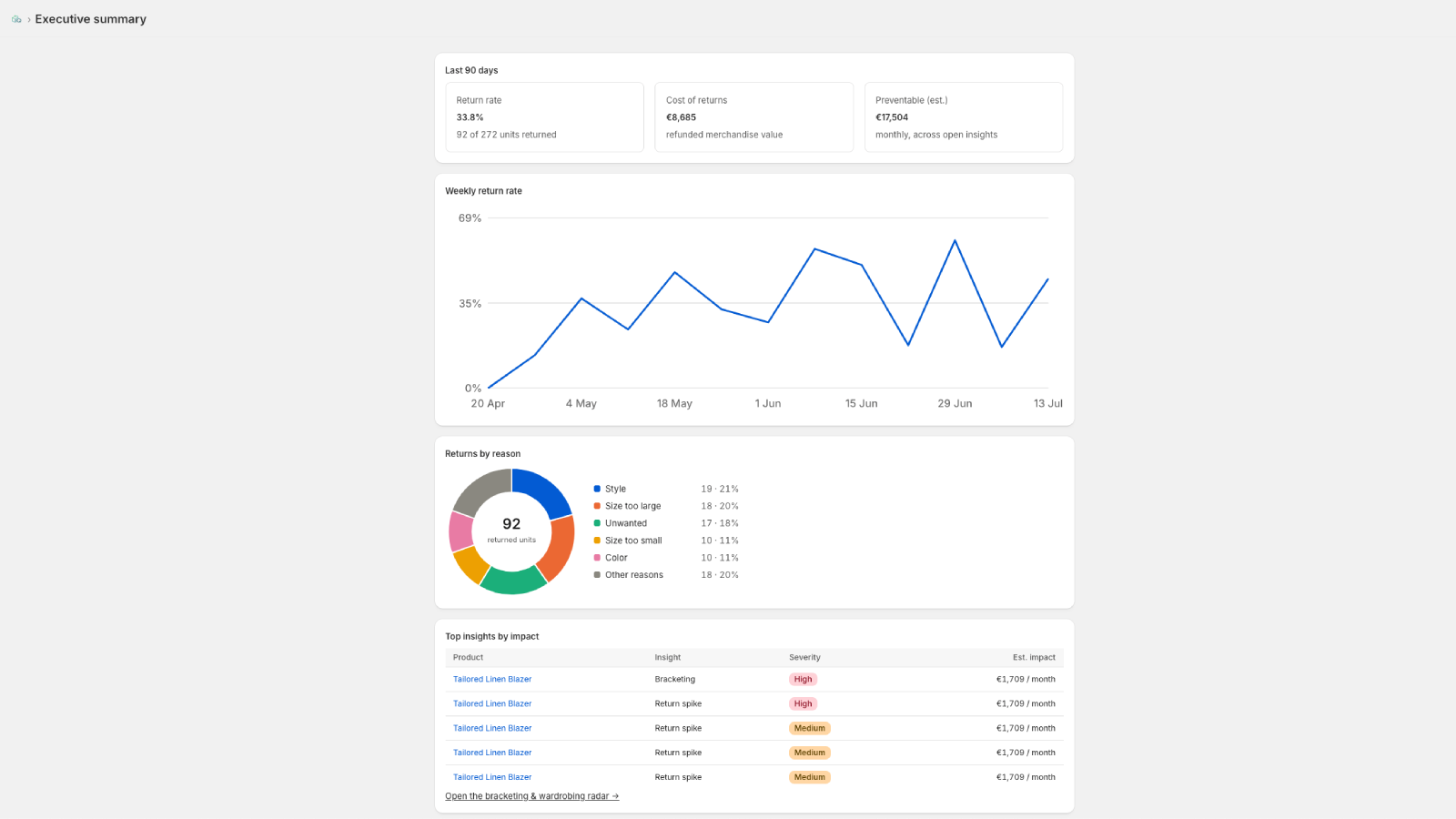Click the blue Style legend swatch
This screenshot has height=819, width=1456.
coord(597,489)
